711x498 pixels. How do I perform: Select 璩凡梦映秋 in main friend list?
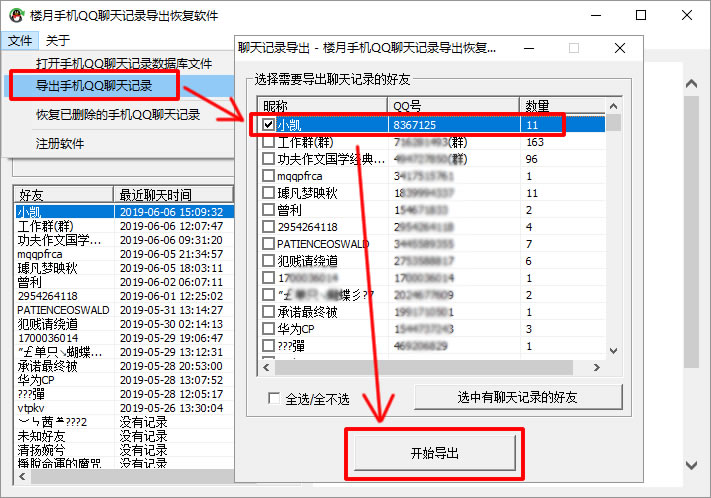pos(48,268)
